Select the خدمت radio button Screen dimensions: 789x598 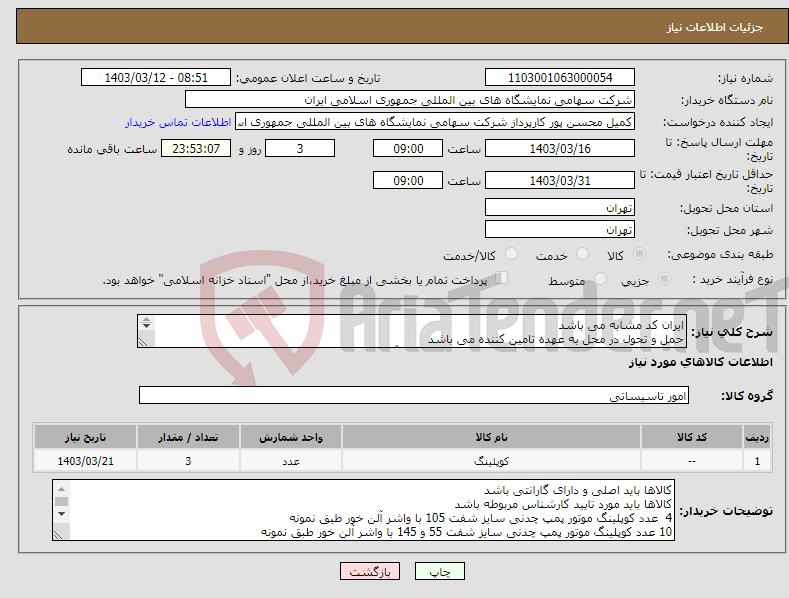coord(582,254)
